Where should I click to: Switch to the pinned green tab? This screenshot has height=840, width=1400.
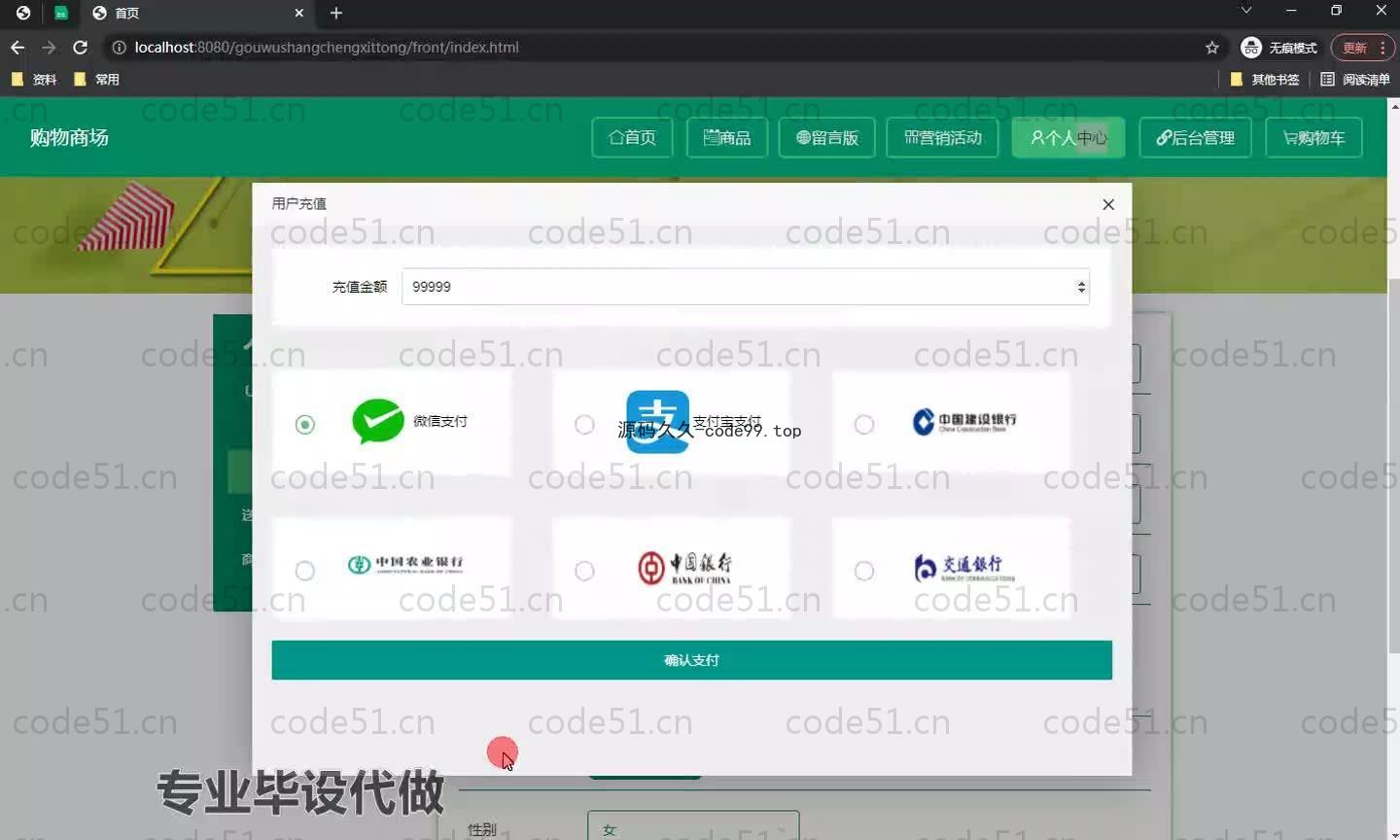[x=61, y=13]
